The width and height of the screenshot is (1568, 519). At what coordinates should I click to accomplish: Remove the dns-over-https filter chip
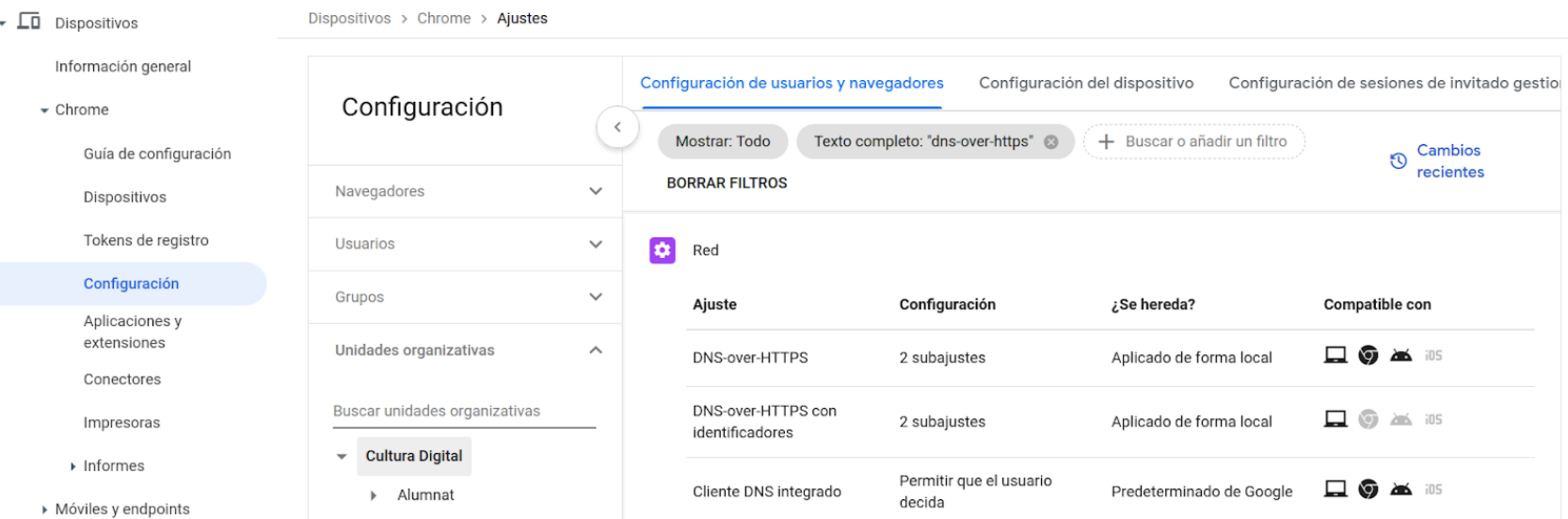click(1051, 142)
